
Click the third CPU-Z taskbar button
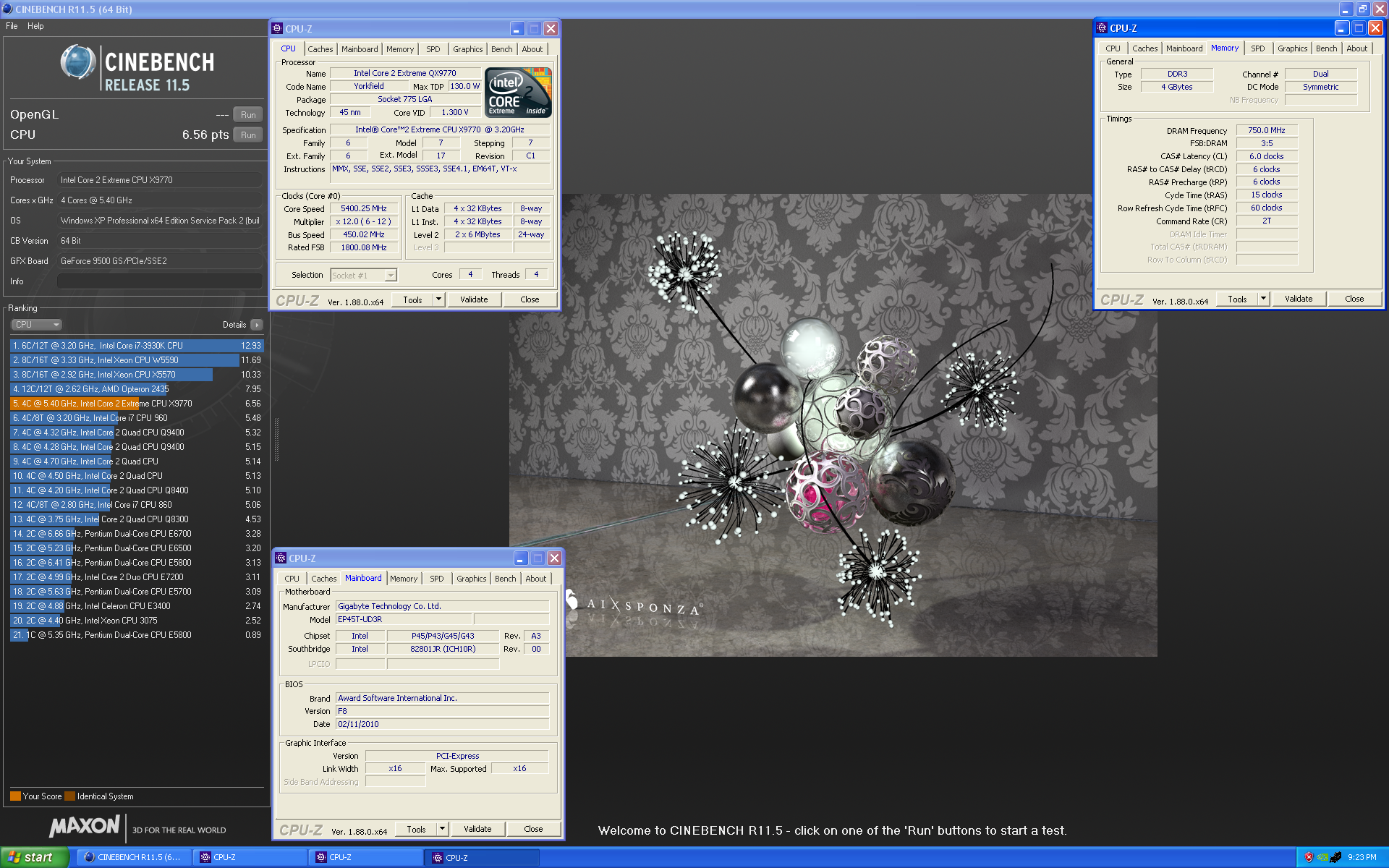[483, 857]
